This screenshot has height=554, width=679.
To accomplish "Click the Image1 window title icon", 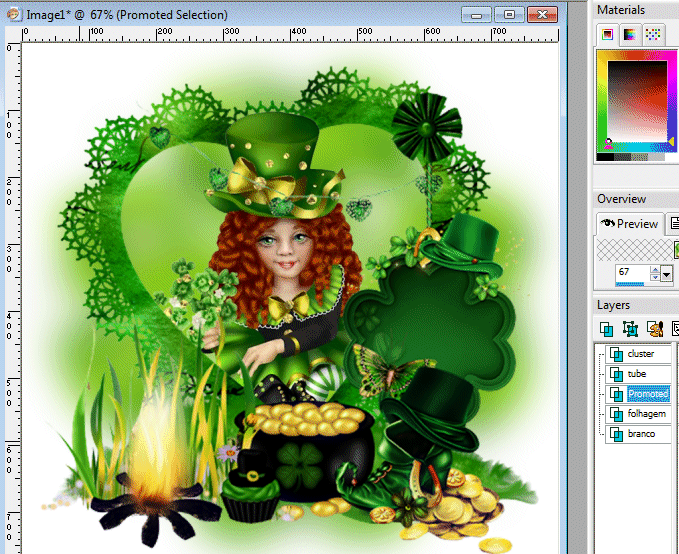I will click(14, 15).
